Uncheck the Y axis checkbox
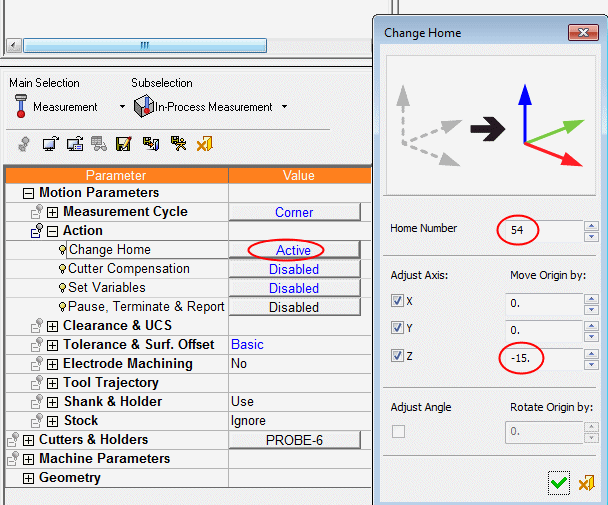 (397, 329)
